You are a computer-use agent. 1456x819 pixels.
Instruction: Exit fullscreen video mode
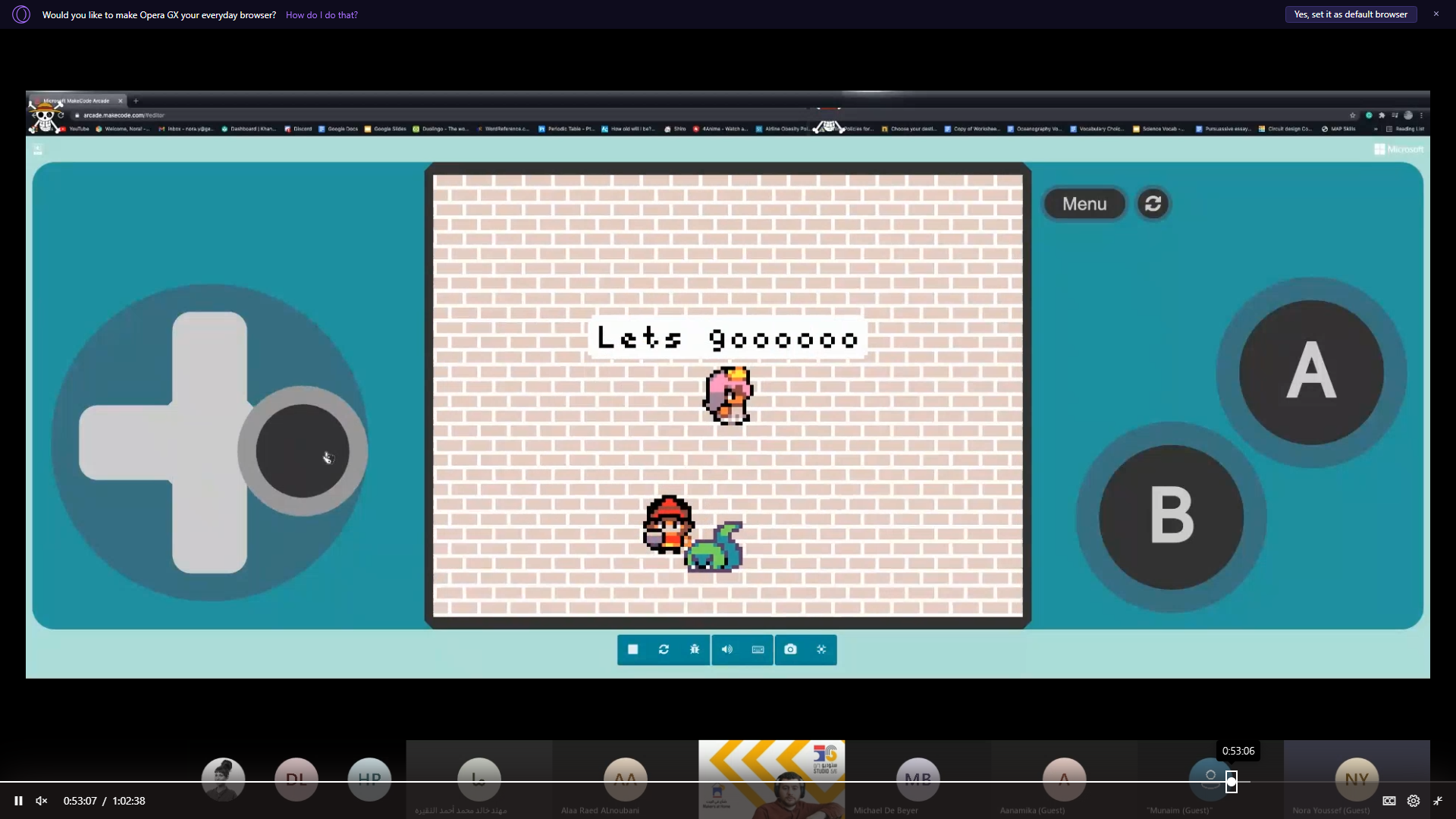coord(1438,801)
